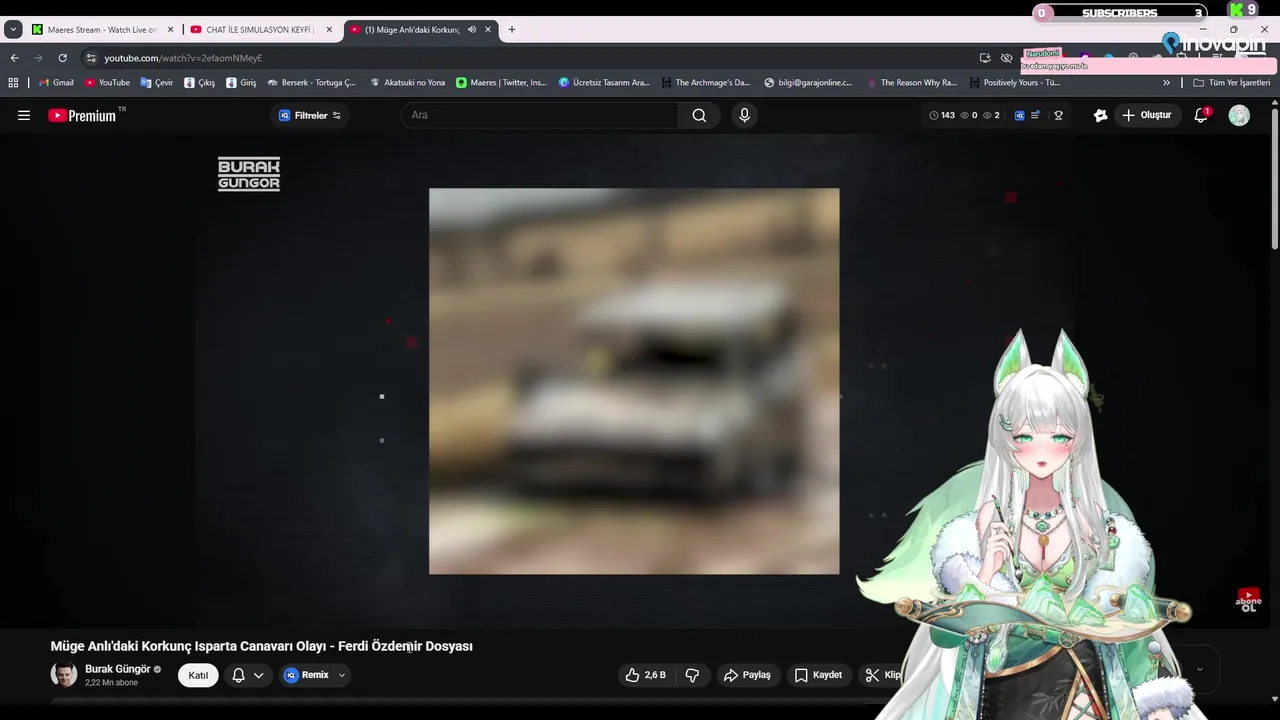Open Burak Güngör channel avatar

coord(64,675)
